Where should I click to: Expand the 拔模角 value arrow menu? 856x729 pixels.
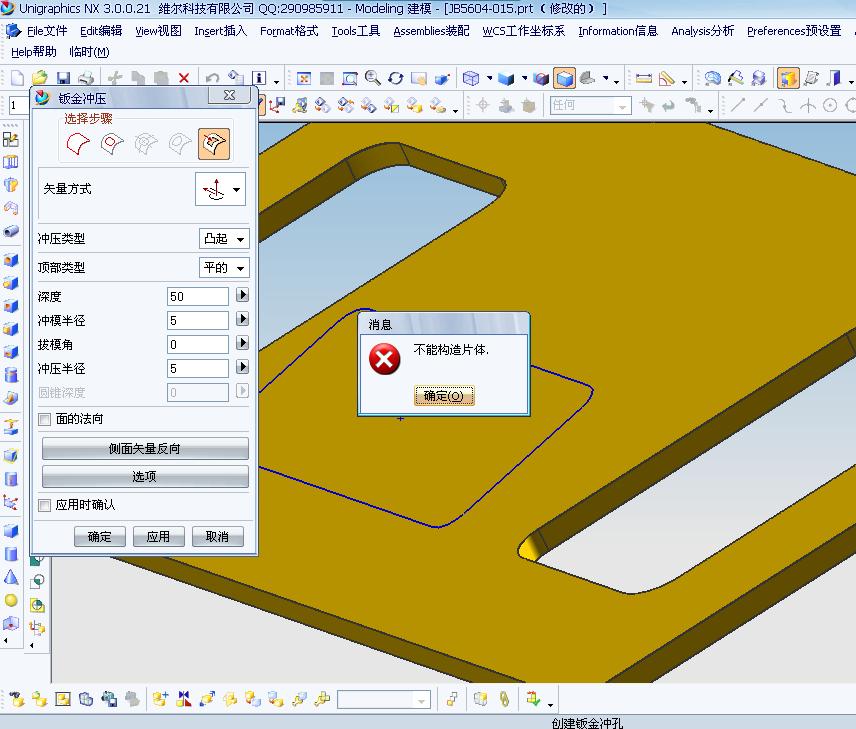[x=242, y=343]
